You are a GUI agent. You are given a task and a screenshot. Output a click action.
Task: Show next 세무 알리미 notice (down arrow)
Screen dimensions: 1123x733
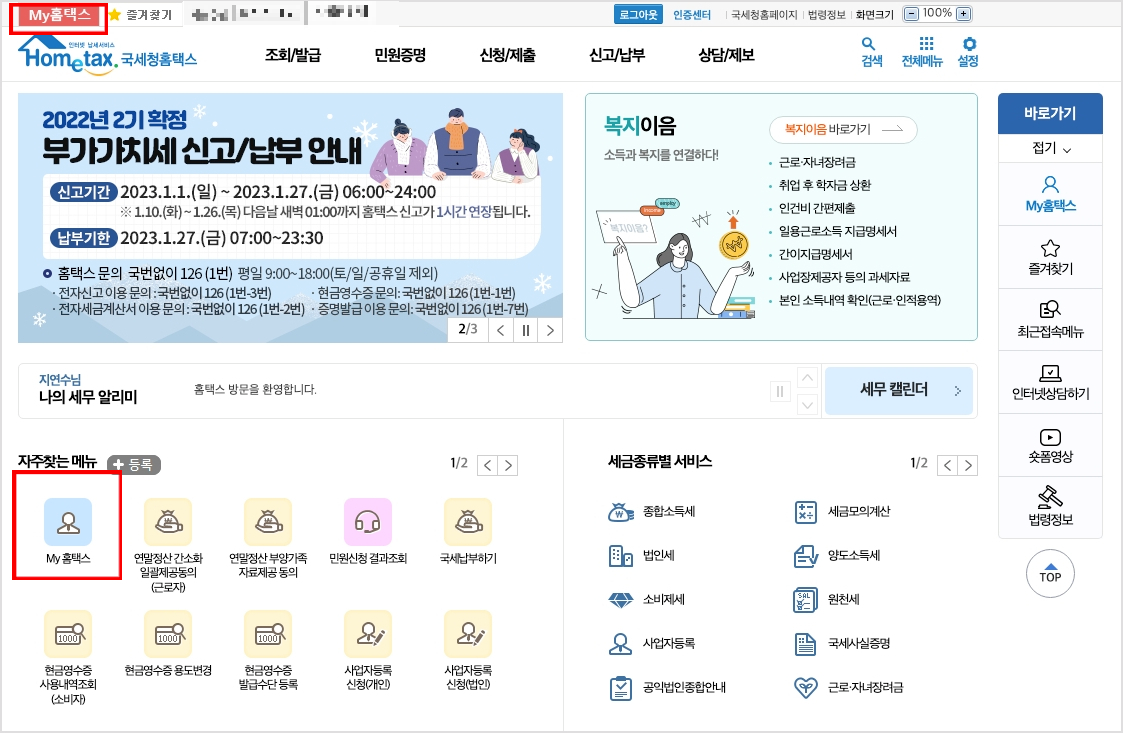807,405
